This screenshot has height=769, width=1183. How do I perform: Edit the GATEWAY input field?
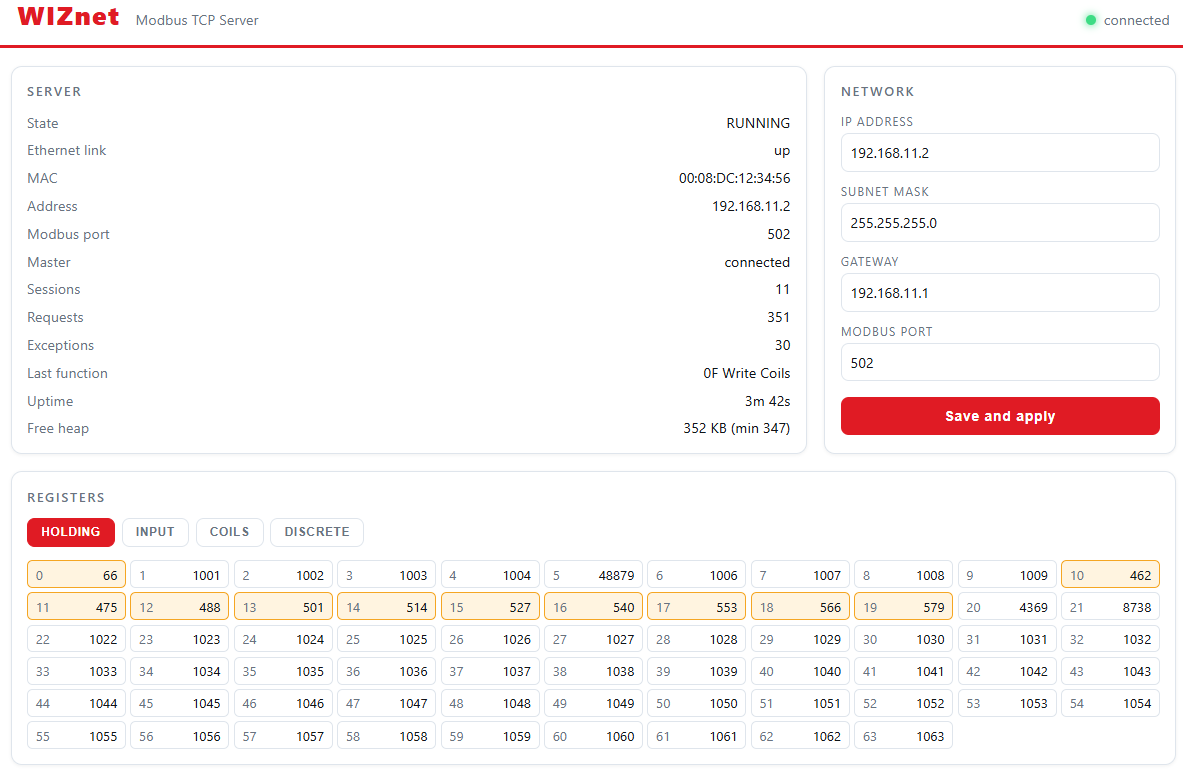point(1000,293)
